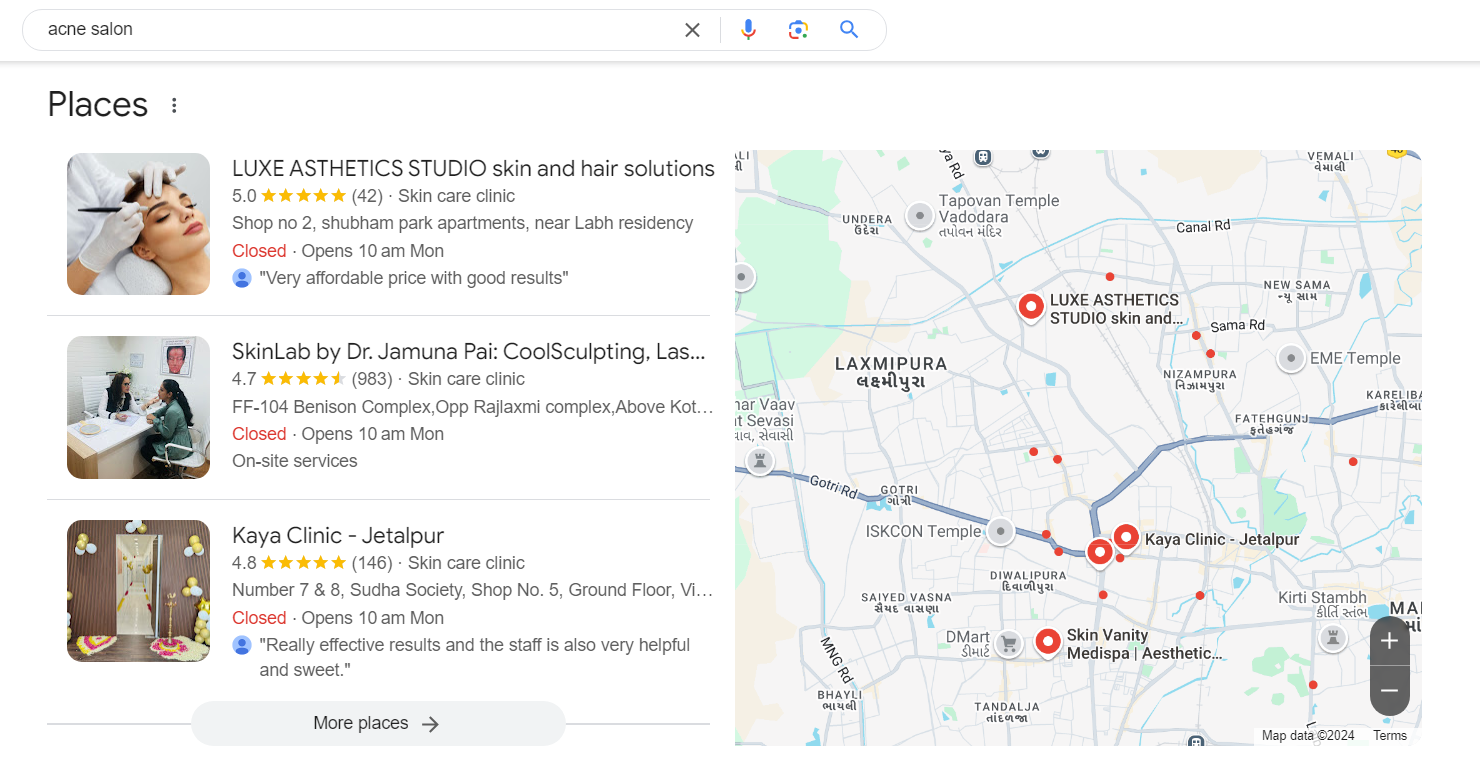Click the small red dot near Sama Rd
The width and height of the screenshot is (1480, 765).
[1196, 336]
